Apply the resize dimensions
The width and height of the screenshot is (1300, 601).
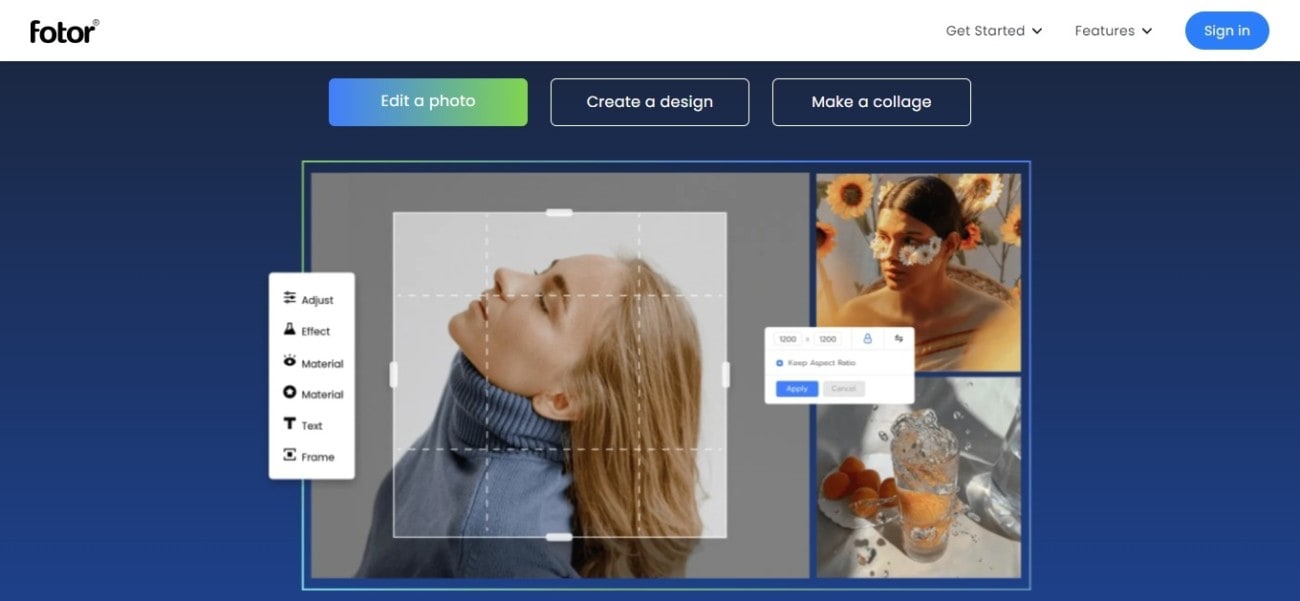click(797, 389)
